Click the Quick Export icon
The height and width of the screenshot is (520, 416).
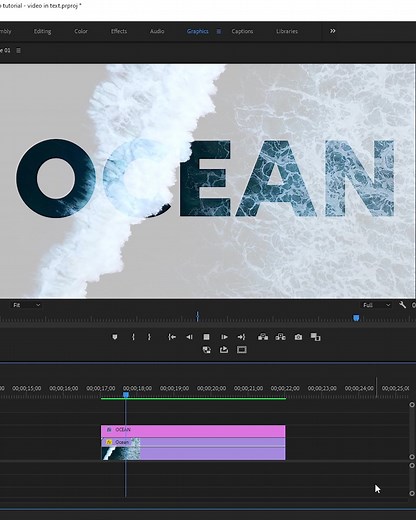pos(224,350)
